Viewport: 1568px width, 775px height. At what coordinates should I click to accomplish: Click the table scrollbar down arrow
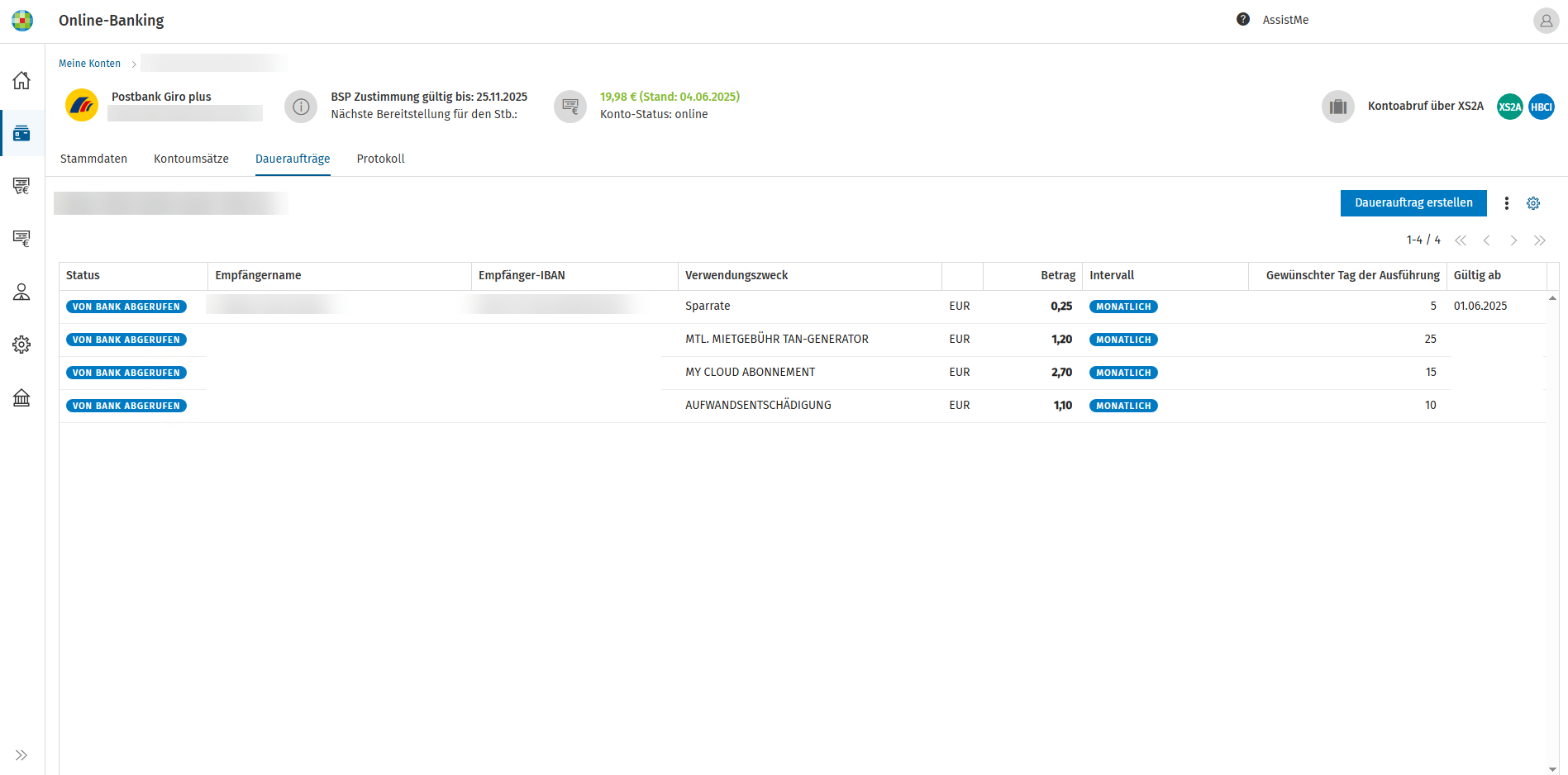click(x=1552, y=768)
